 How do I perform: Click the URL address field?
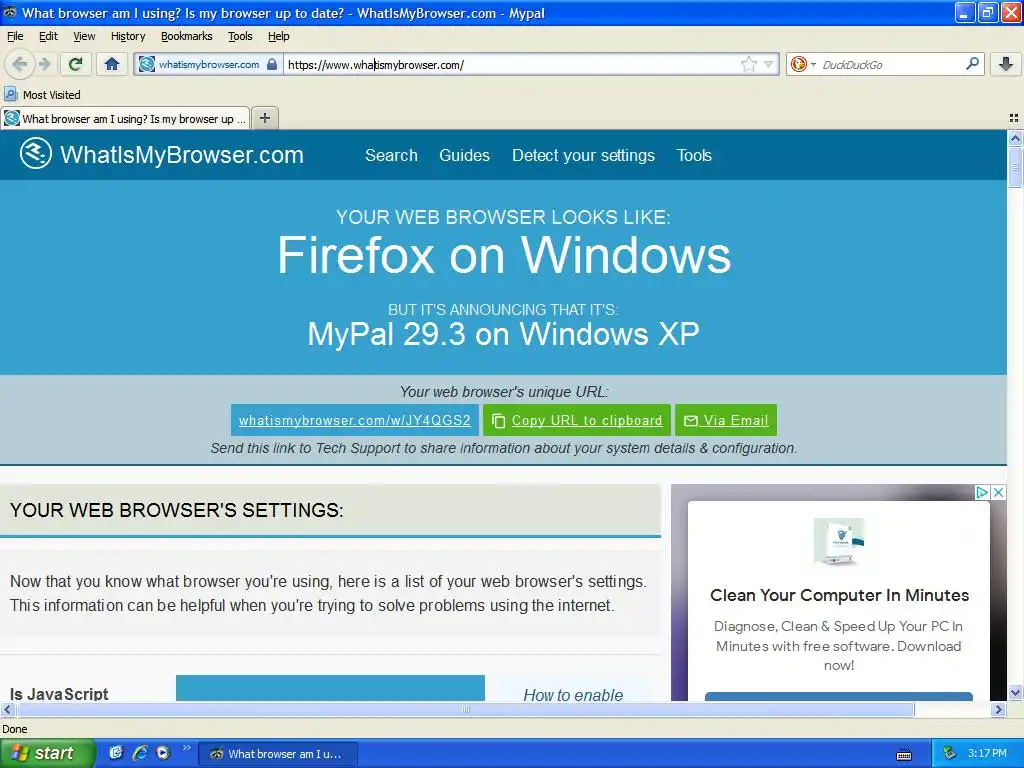pos(512,64)
